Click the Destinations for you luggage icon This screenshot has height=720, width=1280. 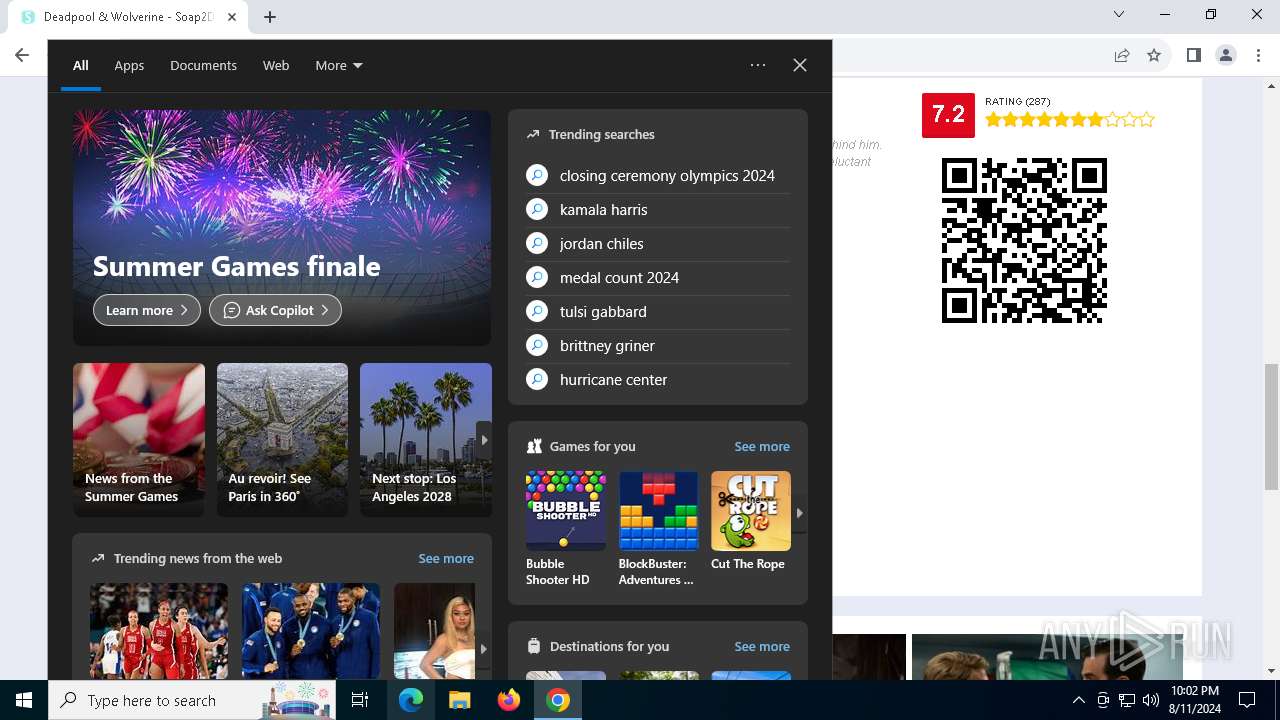534,646
